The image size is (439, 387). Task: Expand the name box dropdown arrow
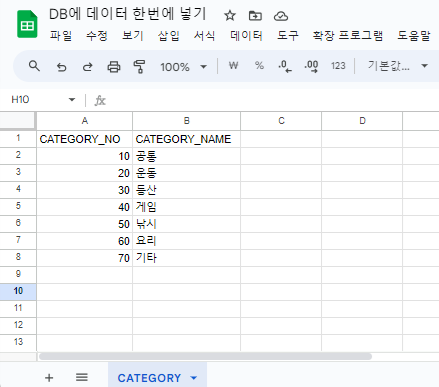(x=72, y=100)
